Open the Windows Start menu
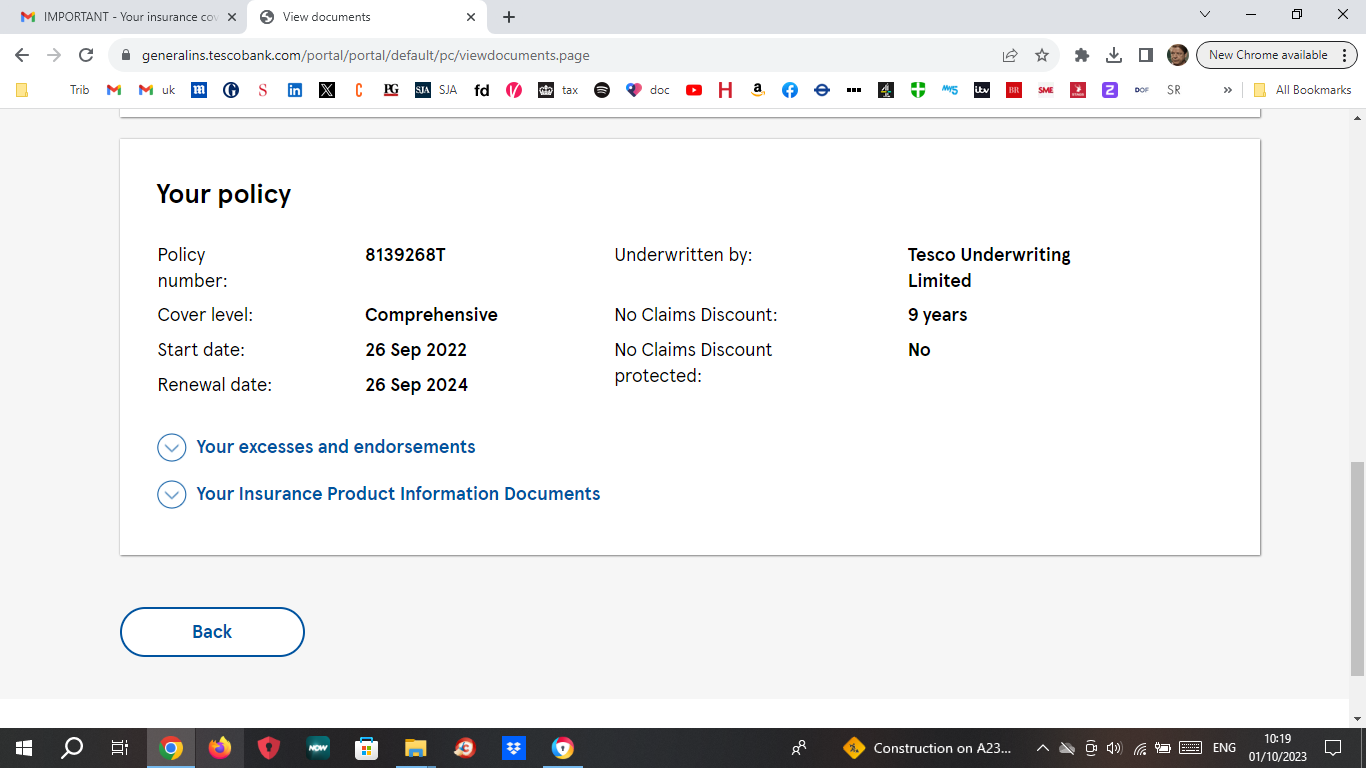Viewport: 1366px width, 768px height. 24,748
